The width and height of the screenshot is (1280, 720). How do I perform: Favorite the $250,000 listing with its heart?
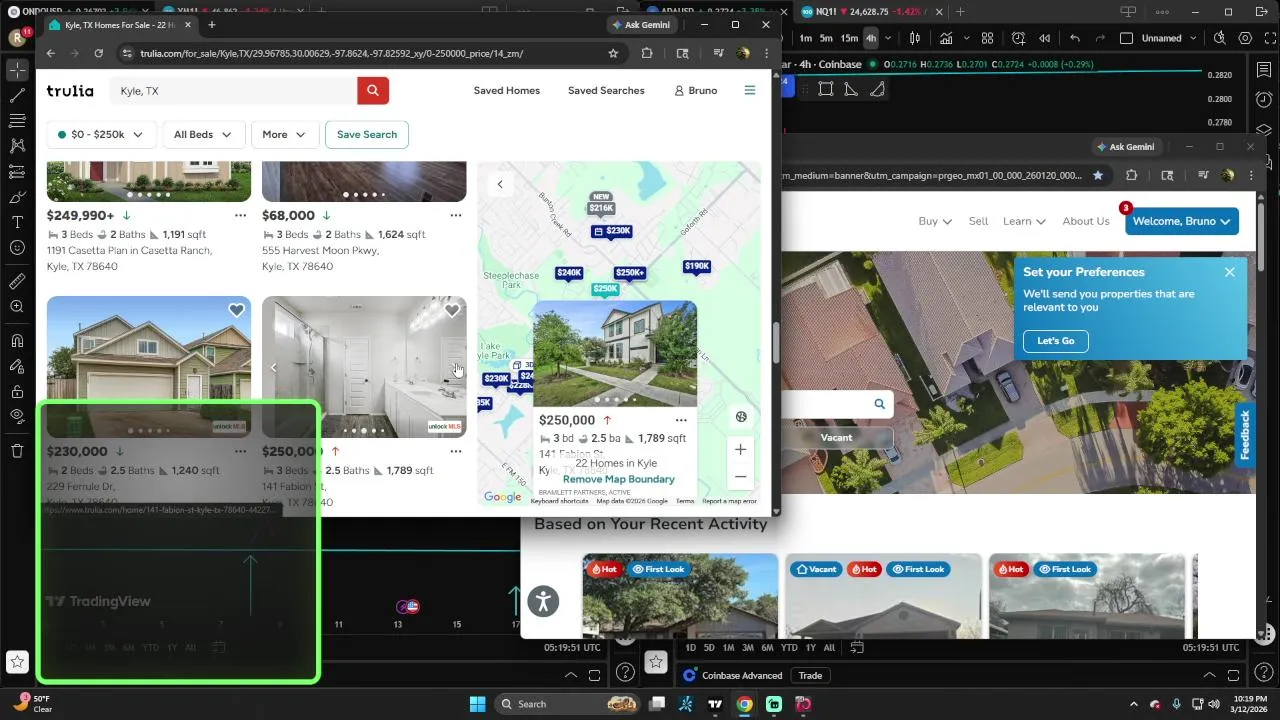(x=452, y=311)
